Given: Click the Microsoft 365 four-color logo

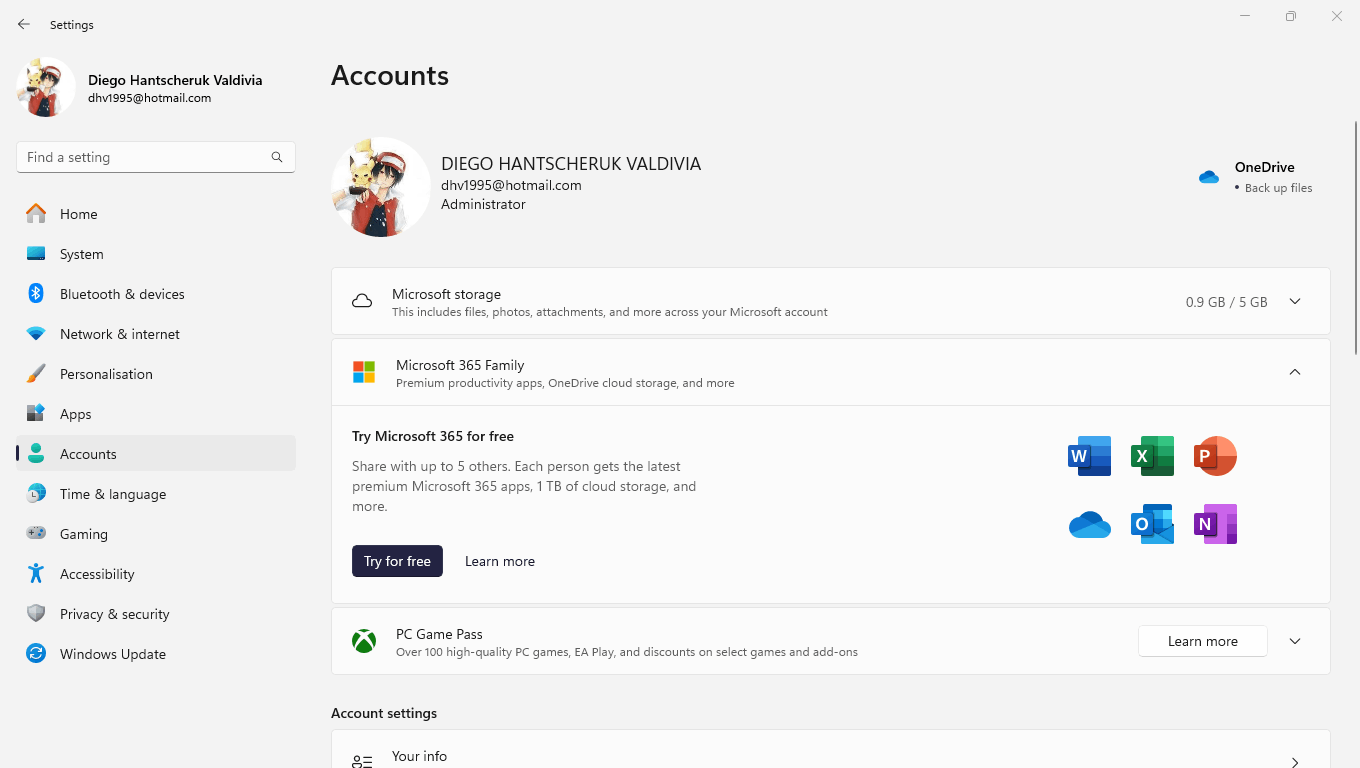Looking at the screenshot, I should [364, 372].
